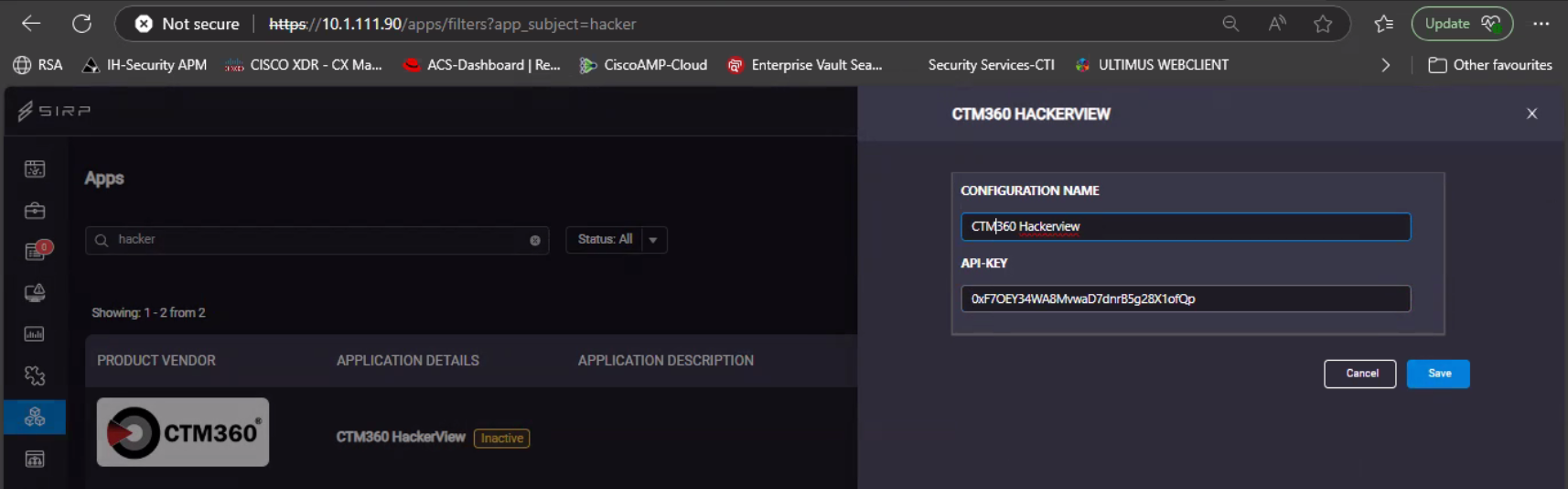1568x489 pixels.
Task: Open the monitor alert icon in the sidebar
Action: [35, 293]
